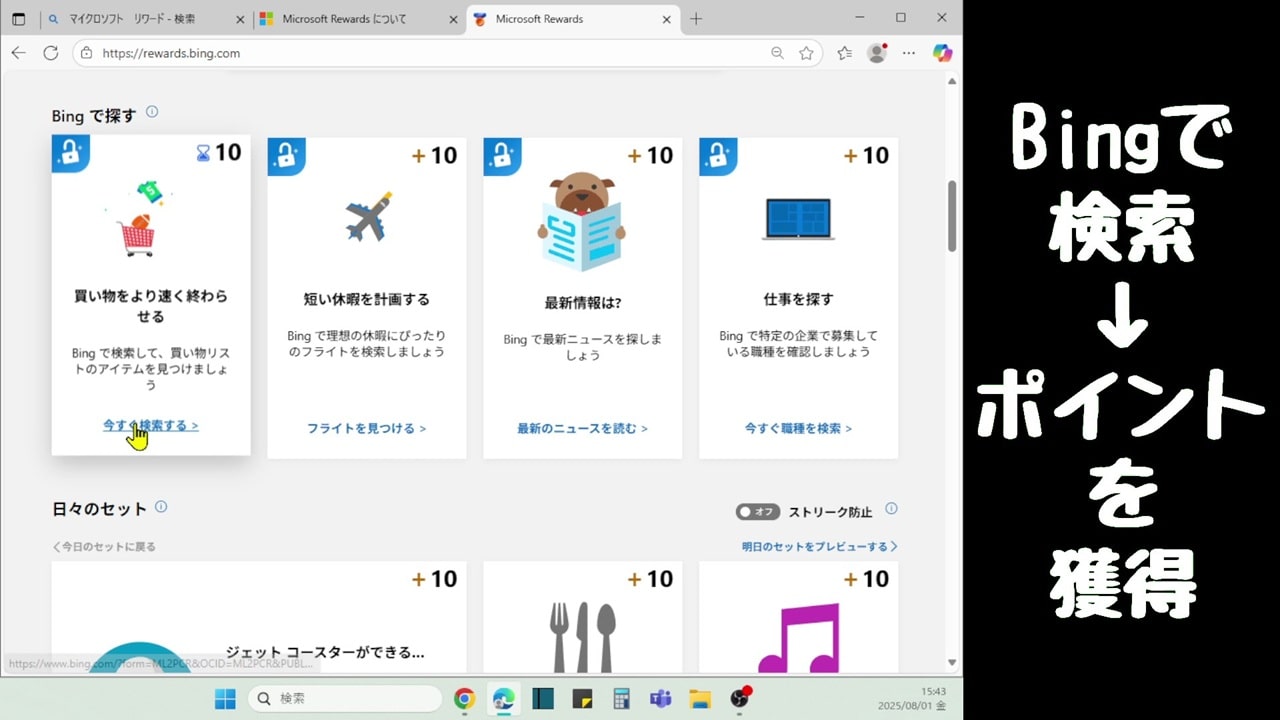Viewport: 1280px width, 720px height.
Task: Click 今すぐ職種を検索 link
Action: point(798,428)
